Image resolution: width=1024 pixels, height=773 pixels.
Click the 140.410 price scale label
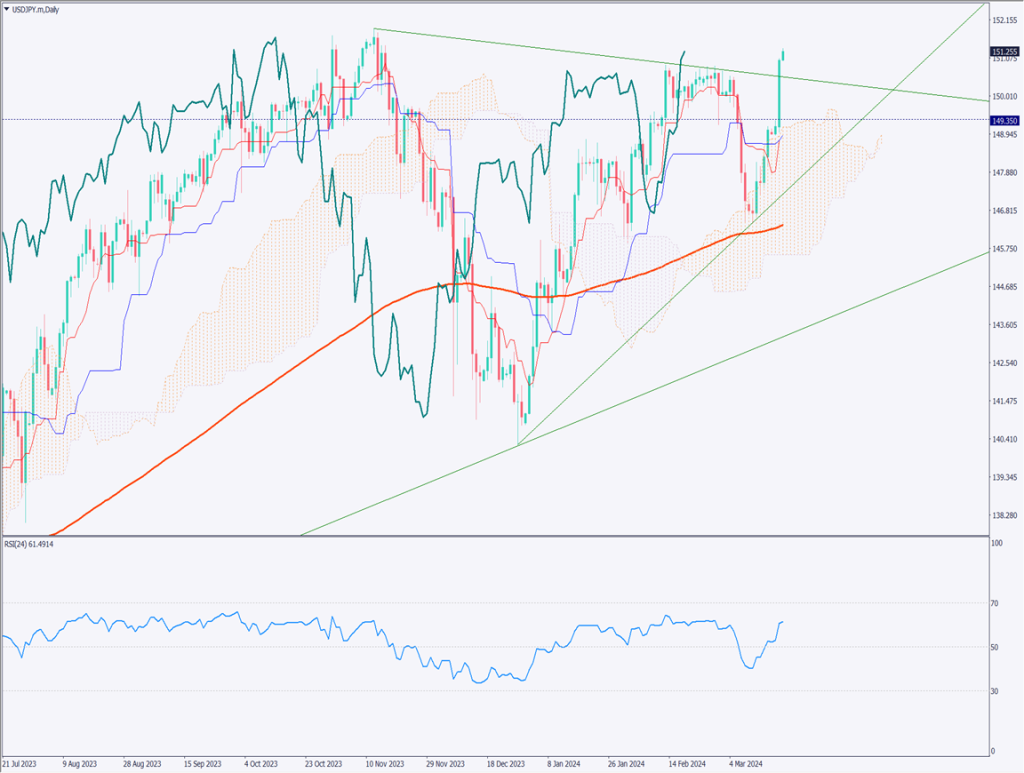click(1003, 440)
